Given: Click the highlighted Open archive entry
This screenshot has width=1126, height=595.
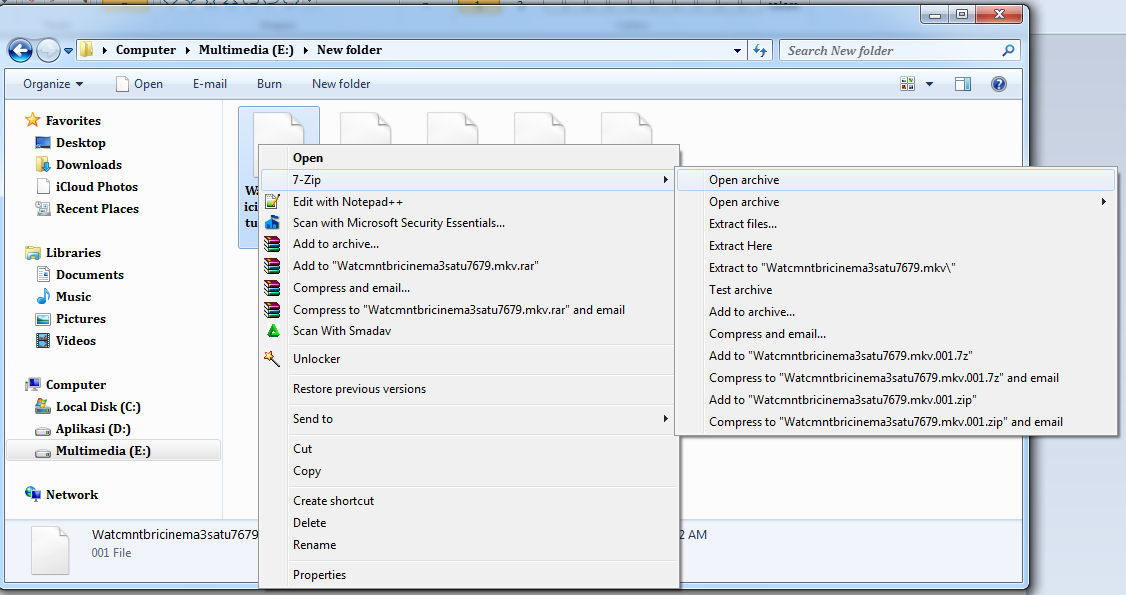Looking at the screenshot, I should pyautogui.click(x=896, y=180).
